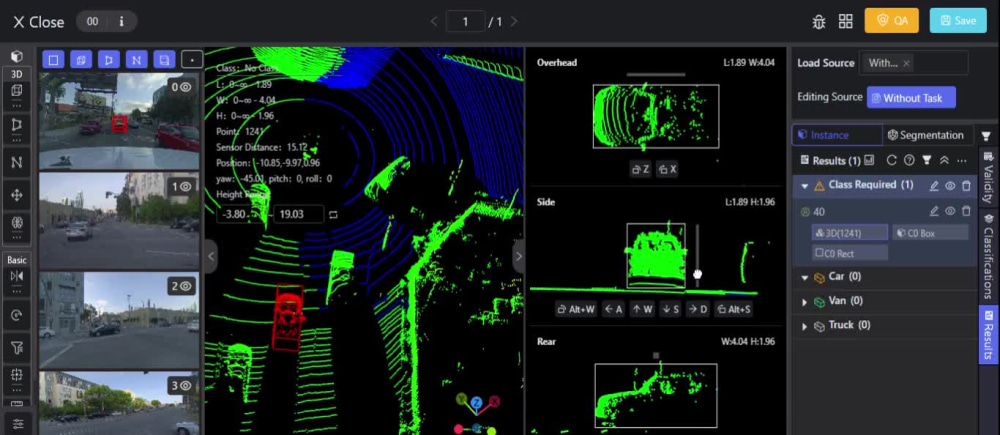Click the statistics chart icon beside Results (1)
This screenshot has width=1000, height=435.
tap(870, 160)
